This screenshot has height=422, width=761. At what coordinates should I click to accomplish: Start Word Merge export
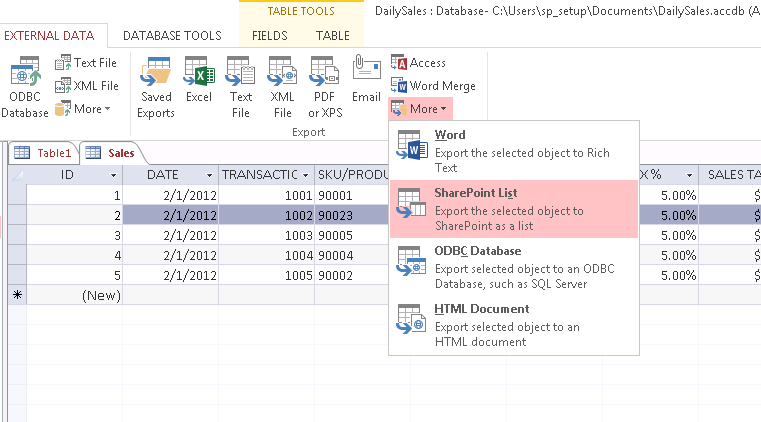pyautogui.click(x=433, y=86)
